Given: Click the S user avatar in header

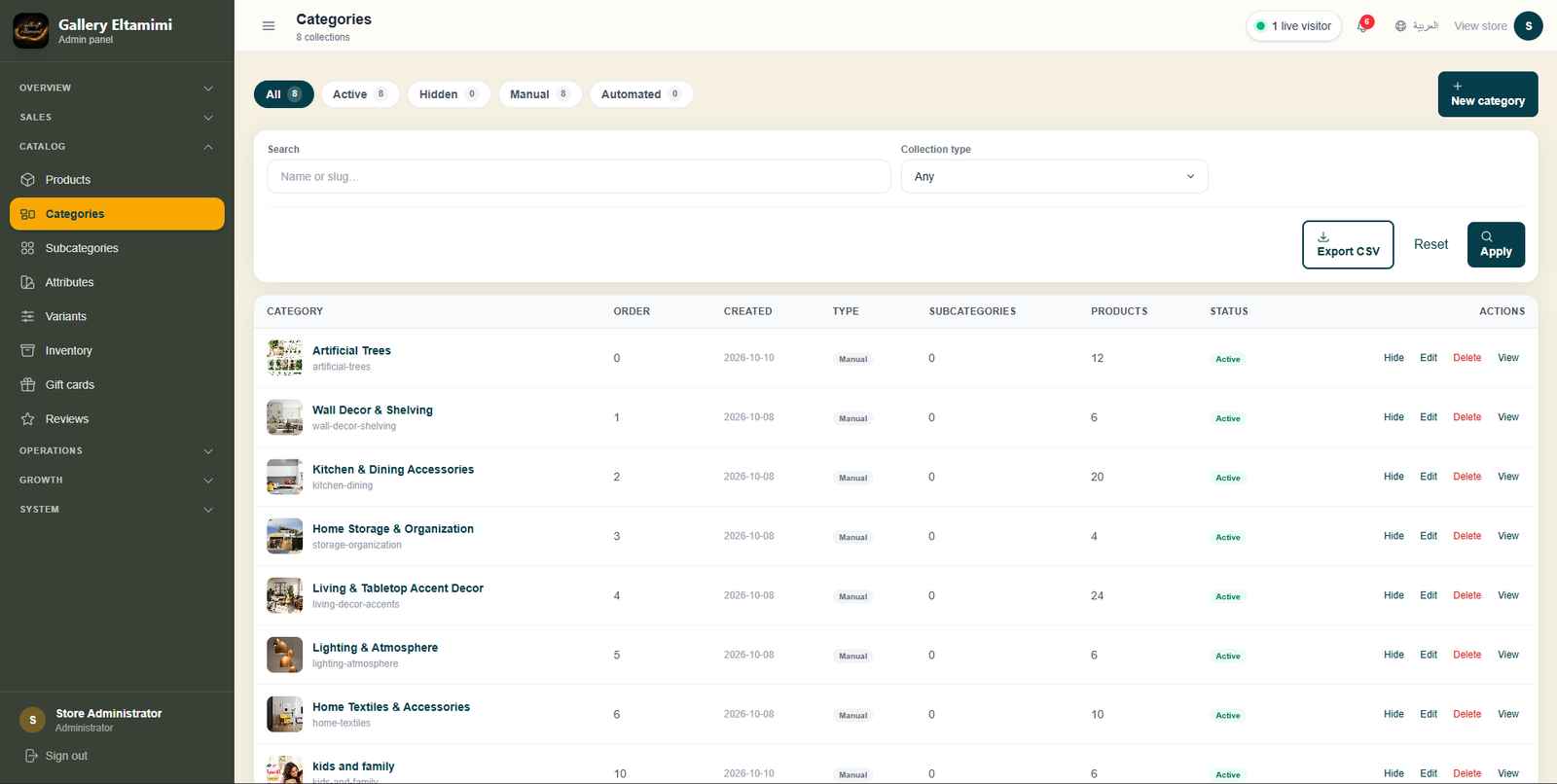Looking at the screenshot, I should coord(1528,26).
